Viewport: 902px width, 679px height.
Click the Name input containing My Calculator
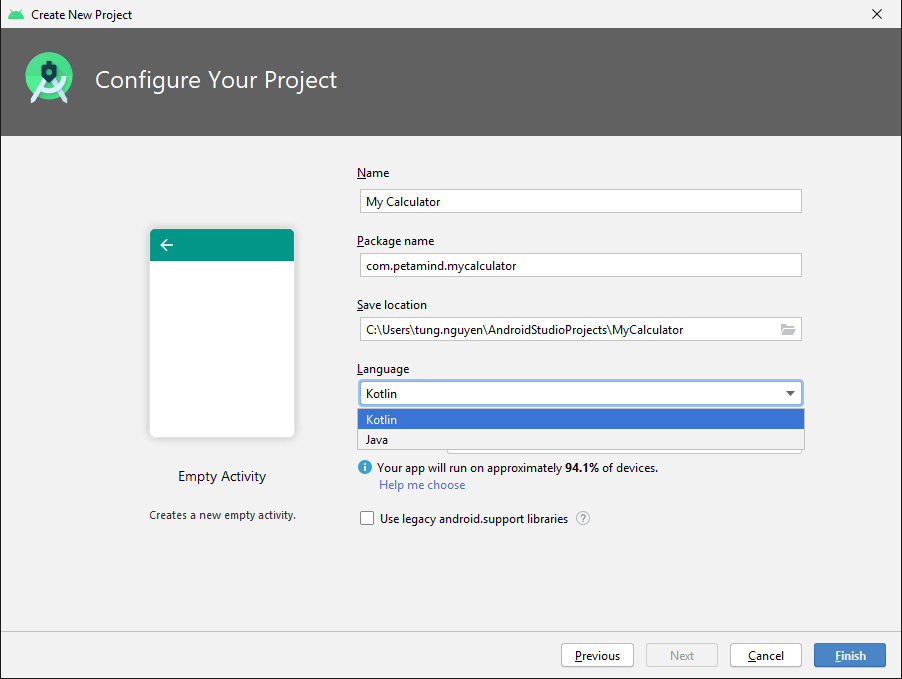(x=580, y=201)
